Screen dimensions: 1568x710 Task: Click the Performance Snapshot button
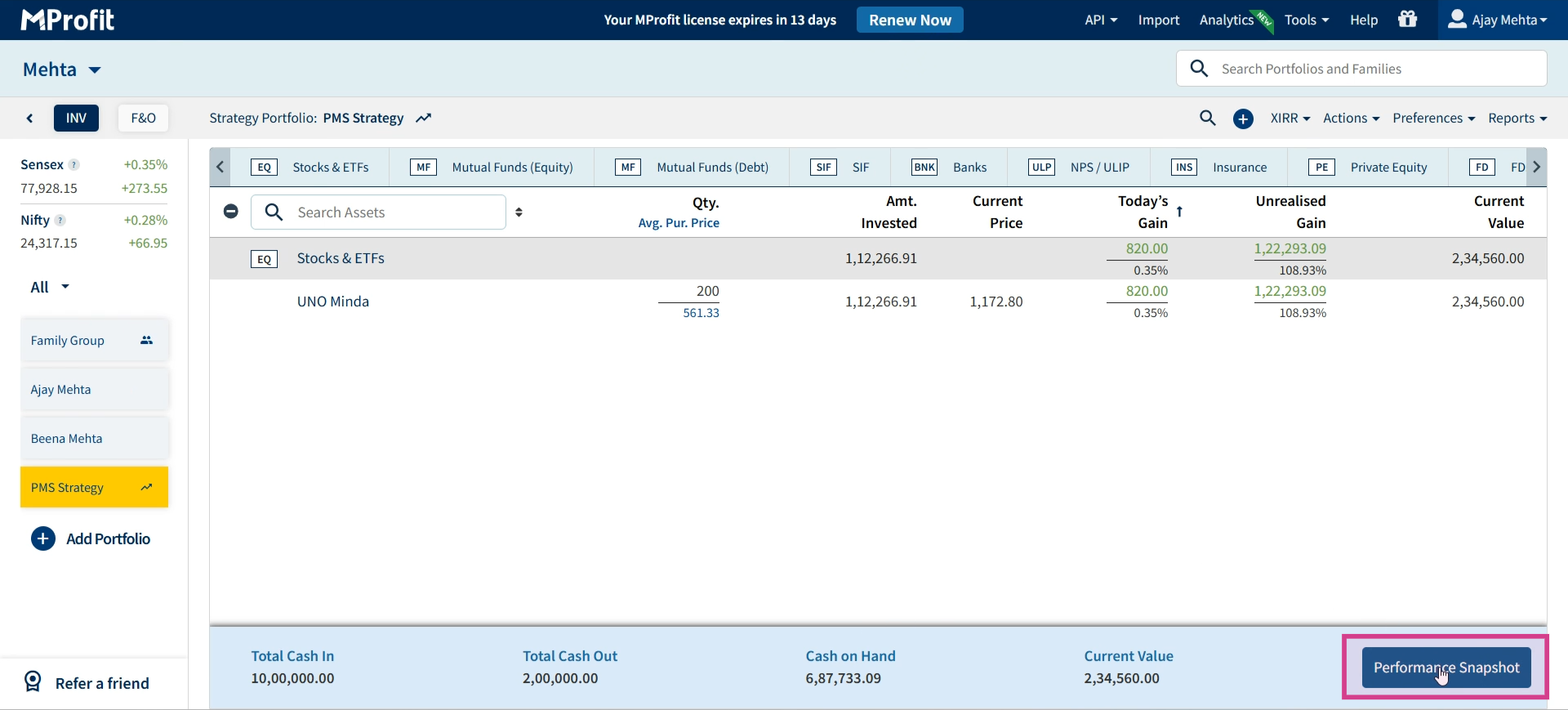(1446, 668)
